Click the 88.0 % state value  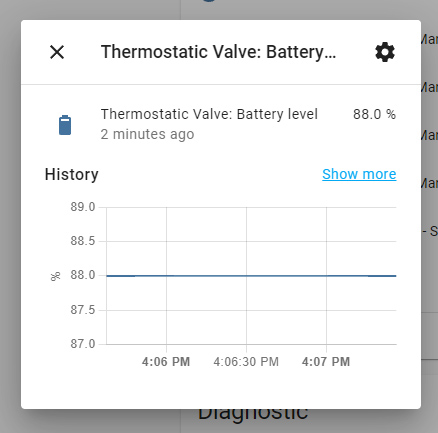click(374, 114)
